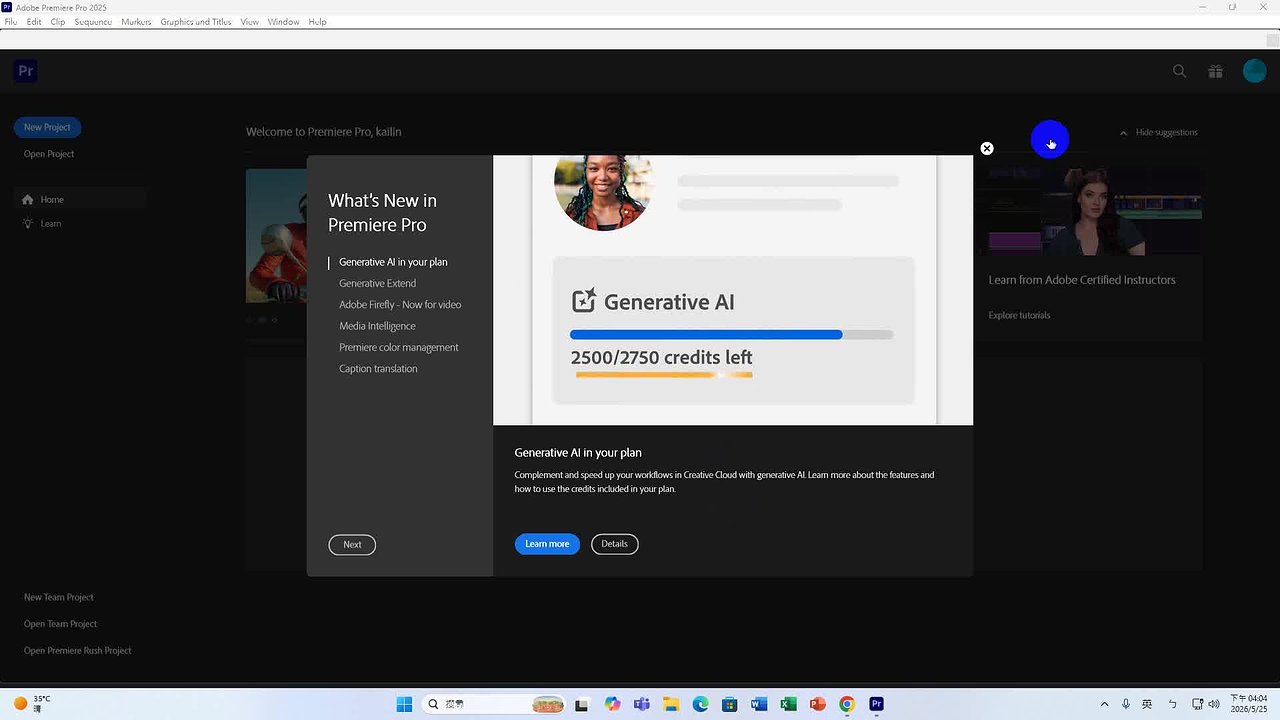Select Generative Extend in What's New list
This screenshot has width=1280, height=720.
(x=377, y=283)
